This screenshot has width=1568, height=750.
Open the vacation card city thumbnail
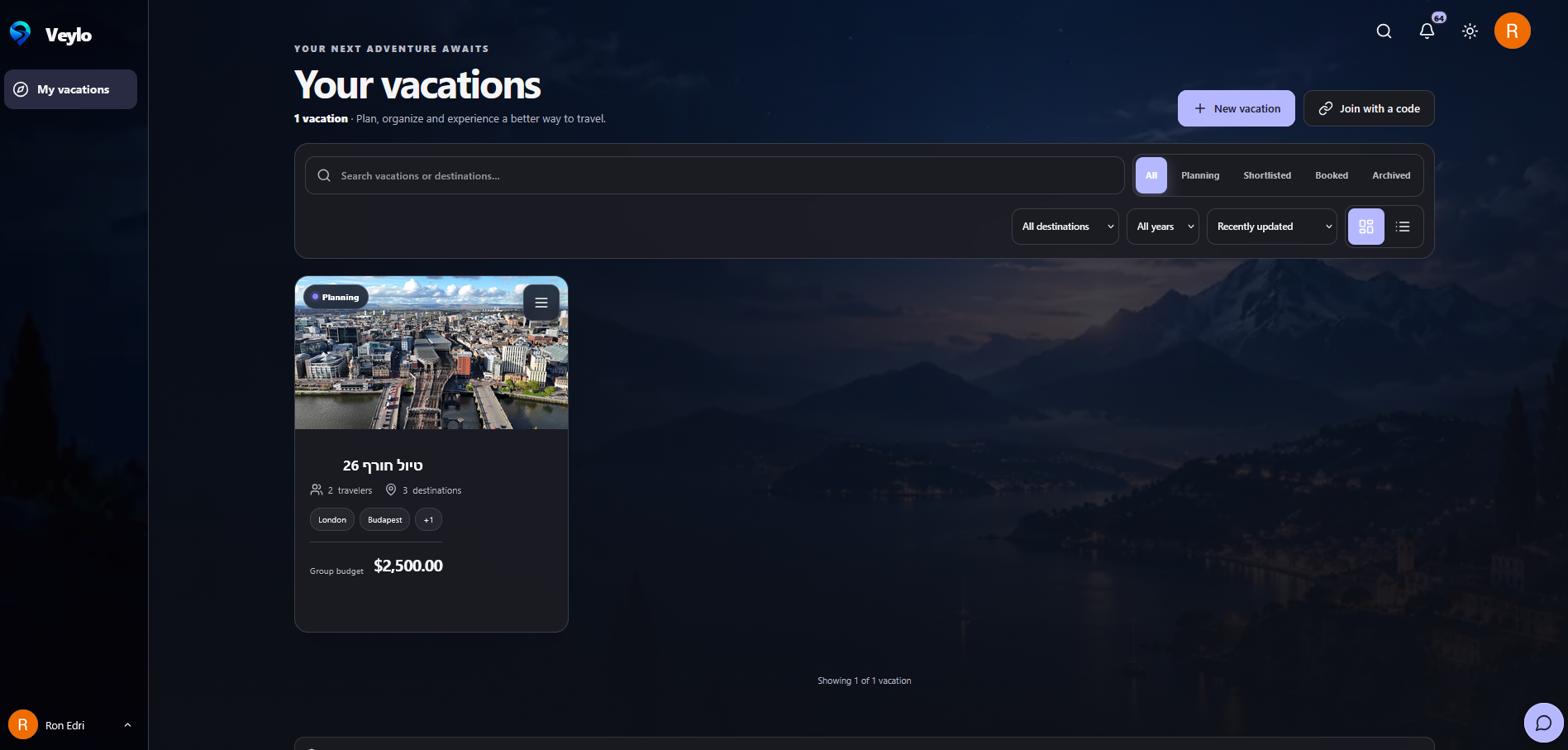click(431, 353)
